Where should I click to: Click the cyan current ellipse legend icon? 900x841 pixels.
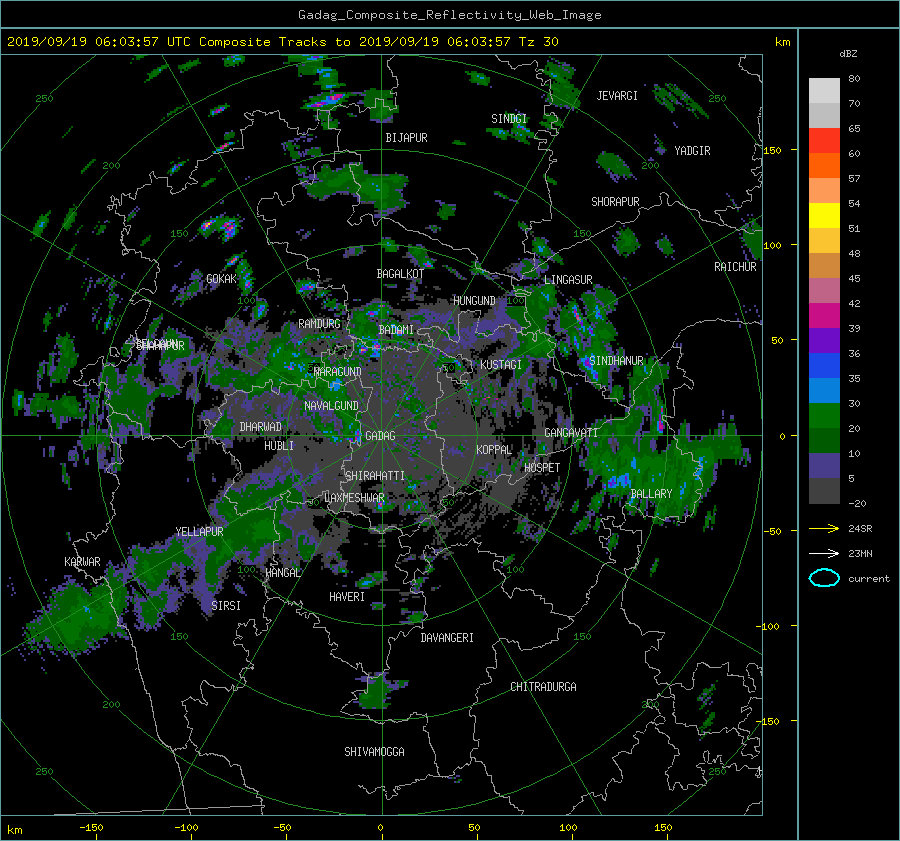point(824,578)
